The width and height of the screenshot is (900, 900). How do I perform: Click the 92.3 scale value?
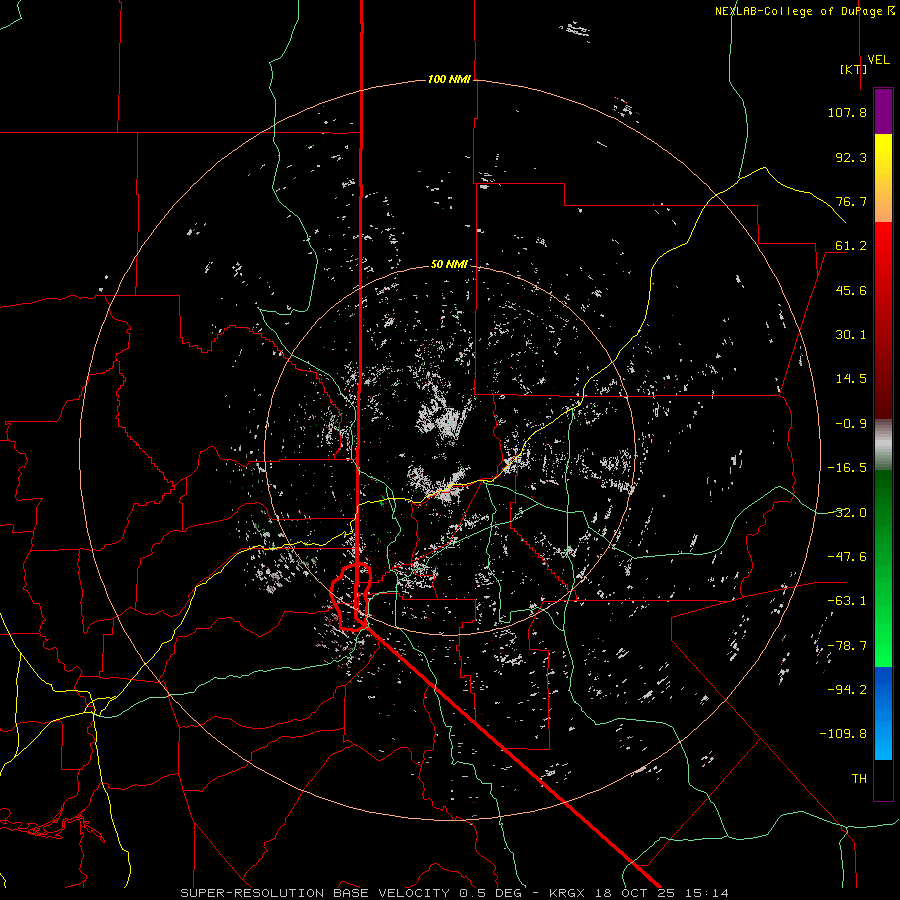pos(851,157)
